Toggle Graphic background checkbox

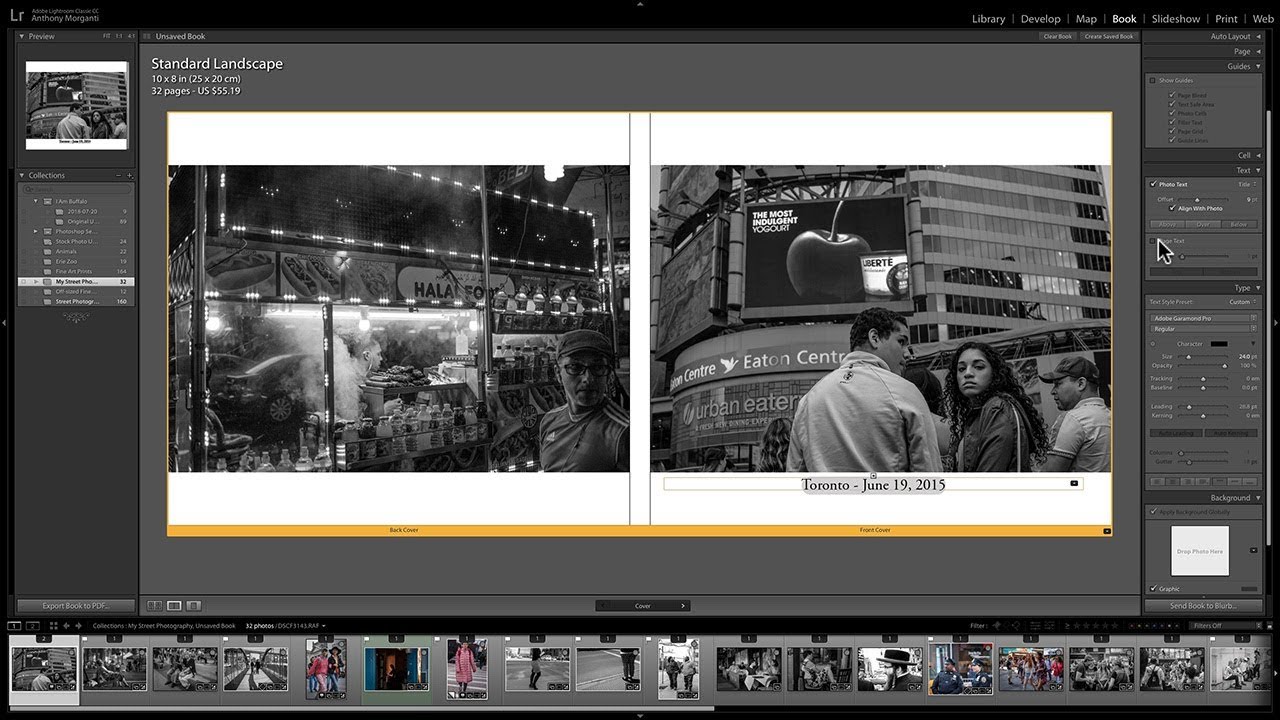pos(1153,589)
